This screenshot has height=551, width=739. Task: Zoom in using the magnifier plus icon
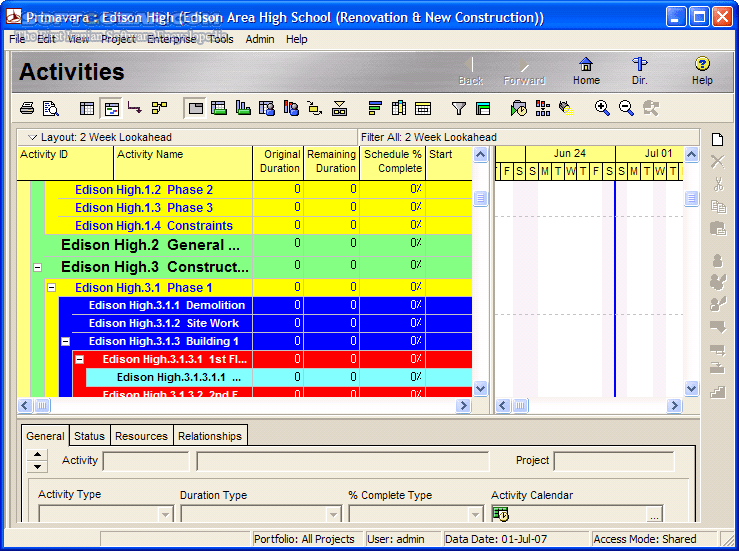pos(602,108)
